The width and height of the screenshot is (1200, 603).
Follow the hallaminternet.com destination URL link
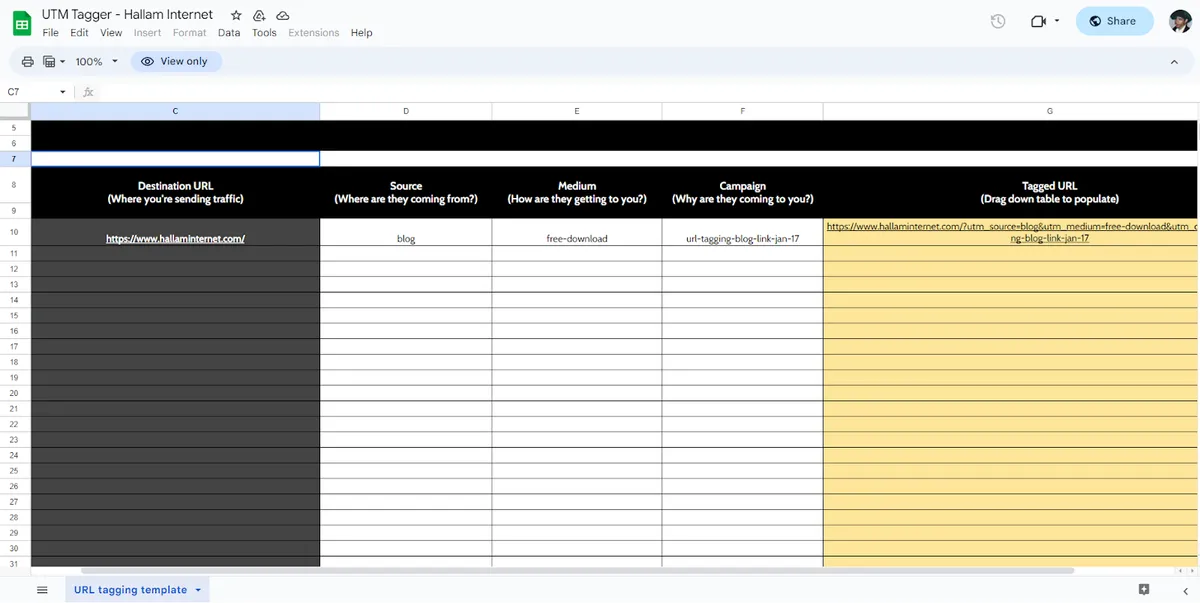175,238
